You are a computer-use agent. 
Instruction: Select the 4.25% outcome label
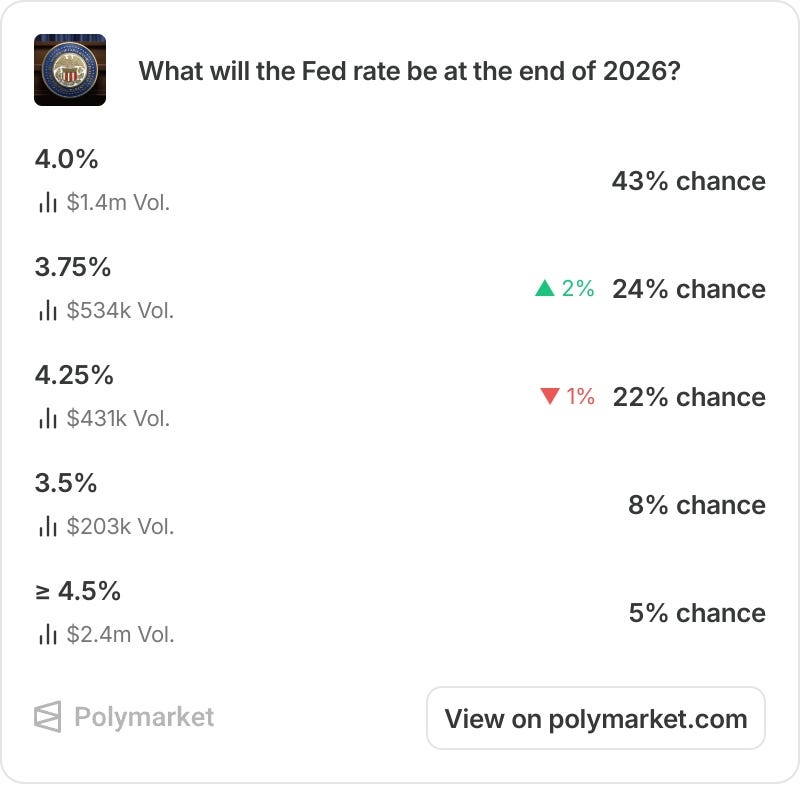(74, 375)
